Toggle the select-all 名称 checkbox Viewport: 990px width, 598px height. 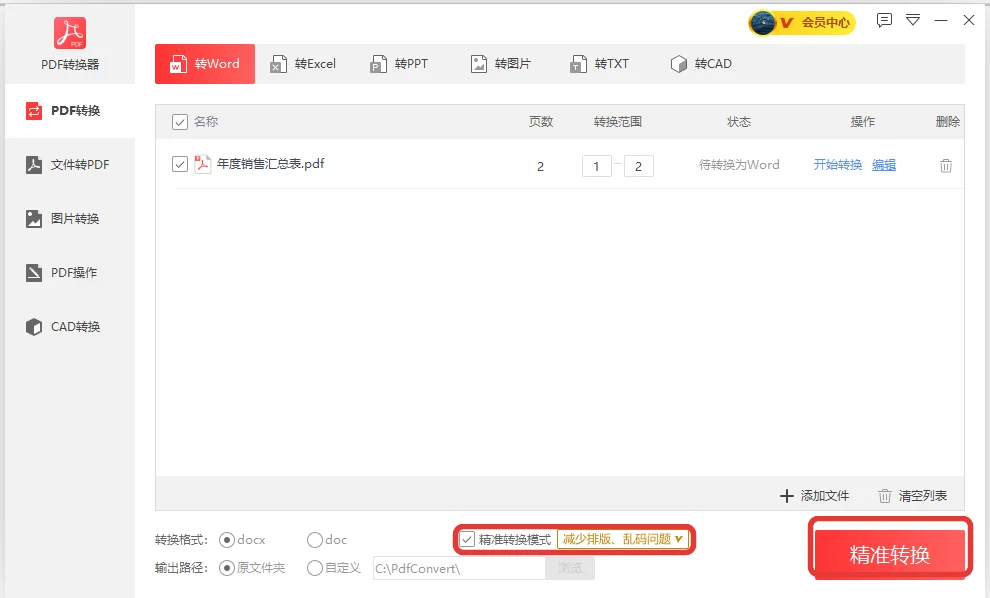[x=180, y=122]
